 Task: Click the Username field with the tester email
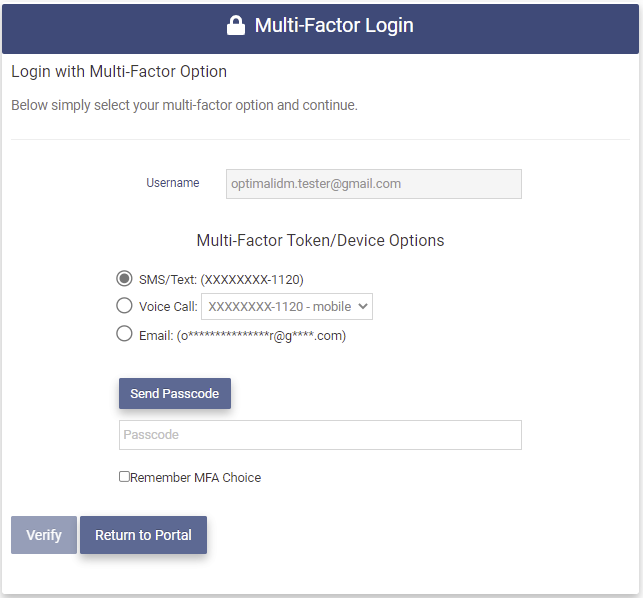click(x=373, y=184)
